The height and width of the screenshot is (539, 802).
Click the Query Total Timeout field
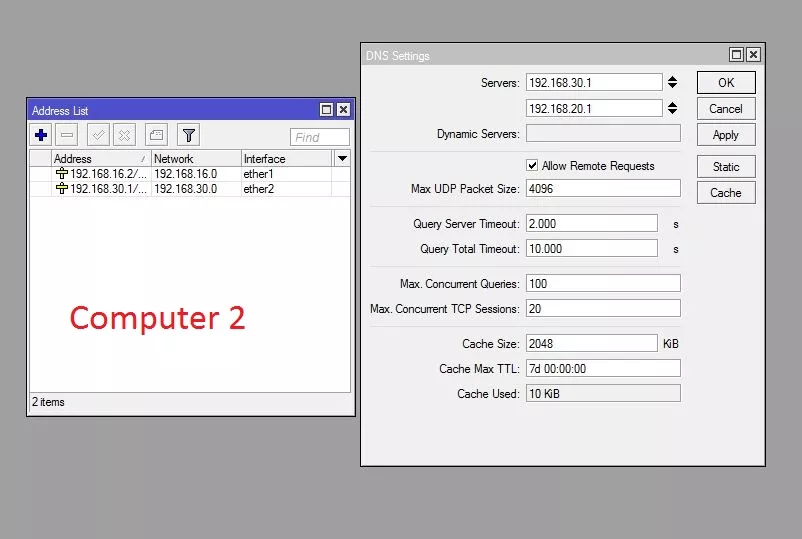coord(592,249)
